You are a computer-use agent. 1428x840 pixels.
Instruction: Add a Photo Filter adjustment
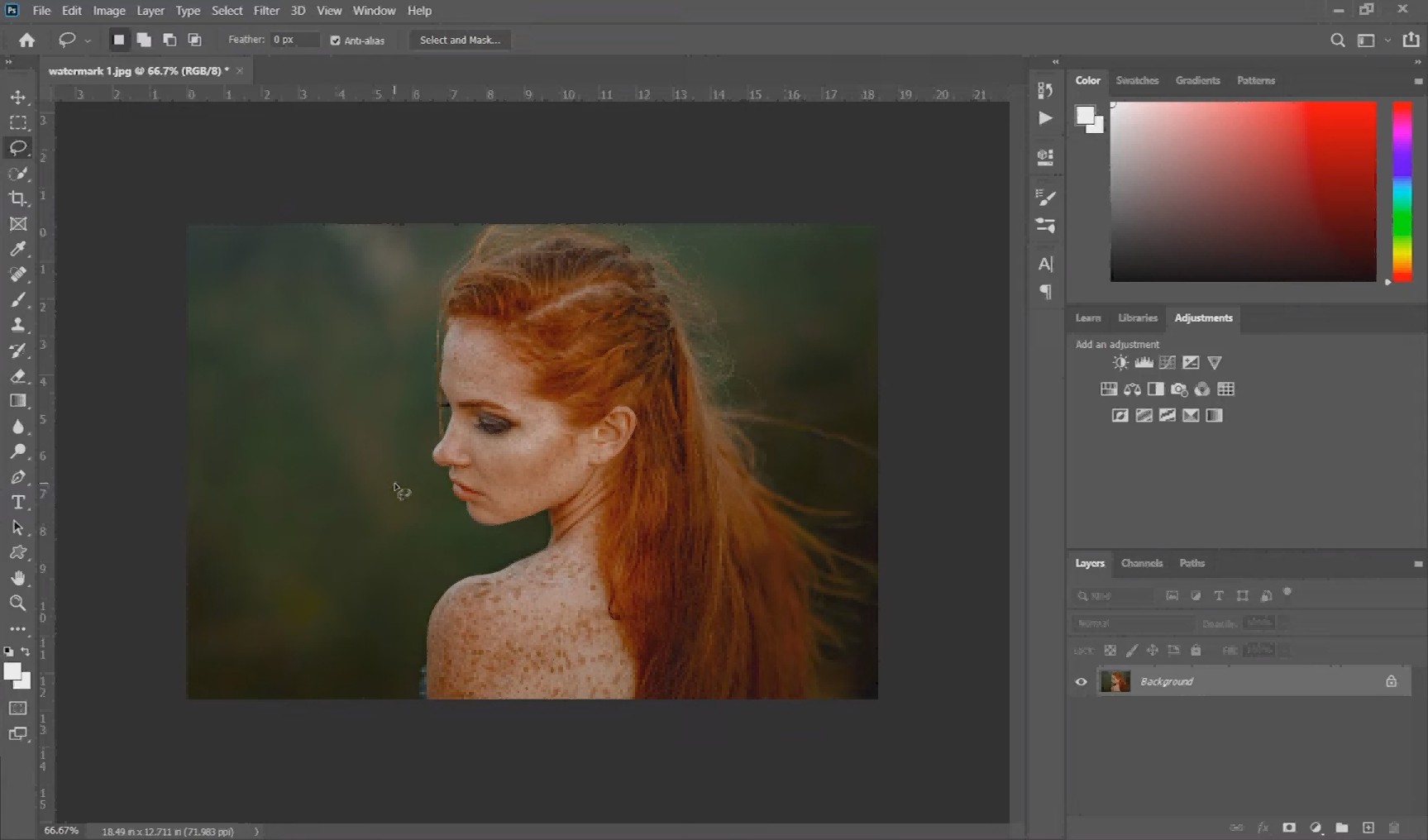point(1179,389)
